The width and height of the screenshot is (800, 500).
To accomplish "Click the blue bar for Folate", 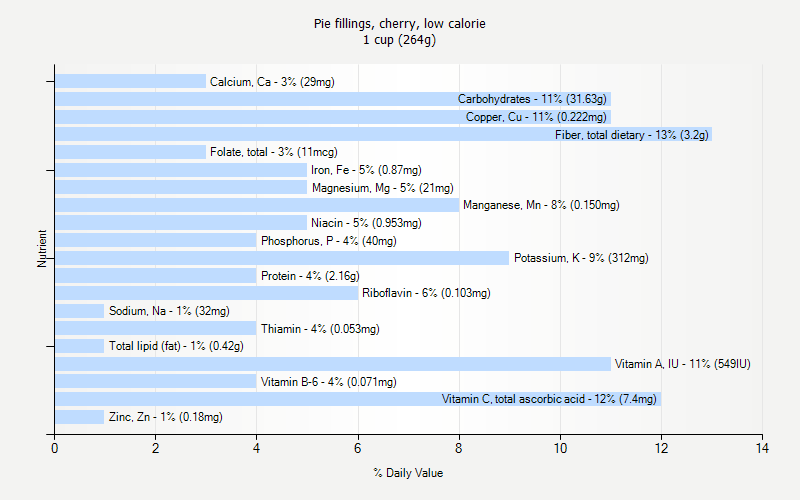I will tap(131, 152).
